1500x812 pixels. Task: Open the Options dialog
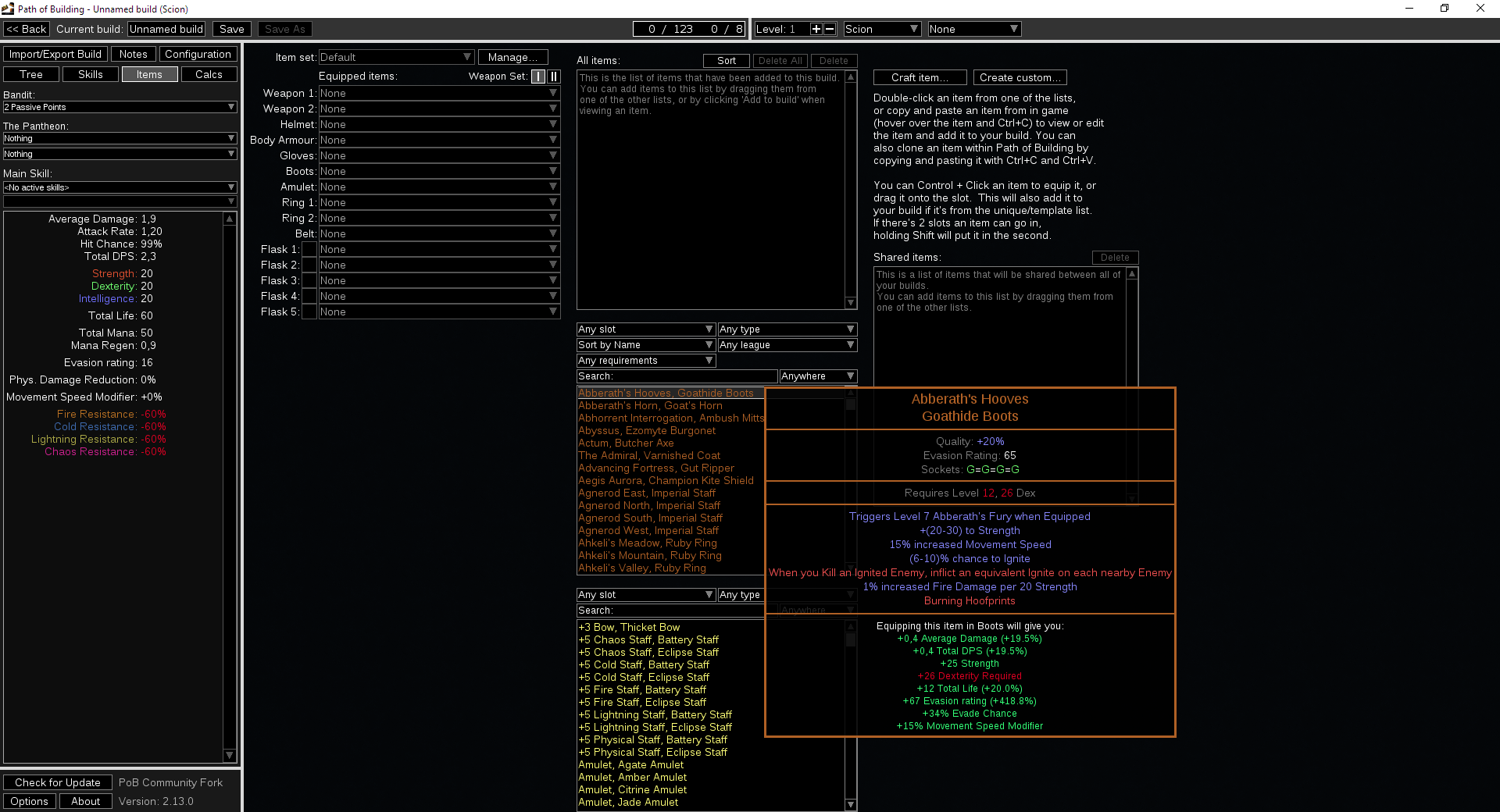[30, 801]
